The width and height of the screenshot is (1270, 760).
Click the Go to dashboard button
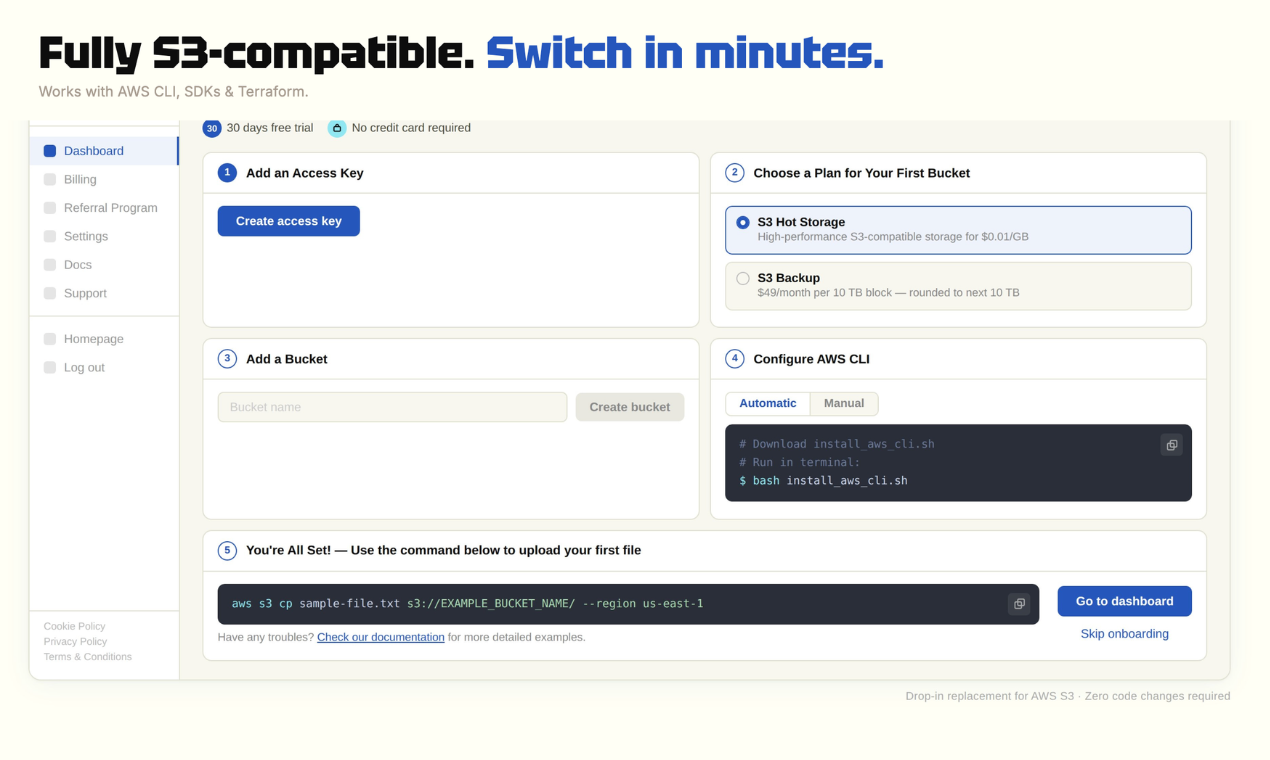[x=1125, y=601]
